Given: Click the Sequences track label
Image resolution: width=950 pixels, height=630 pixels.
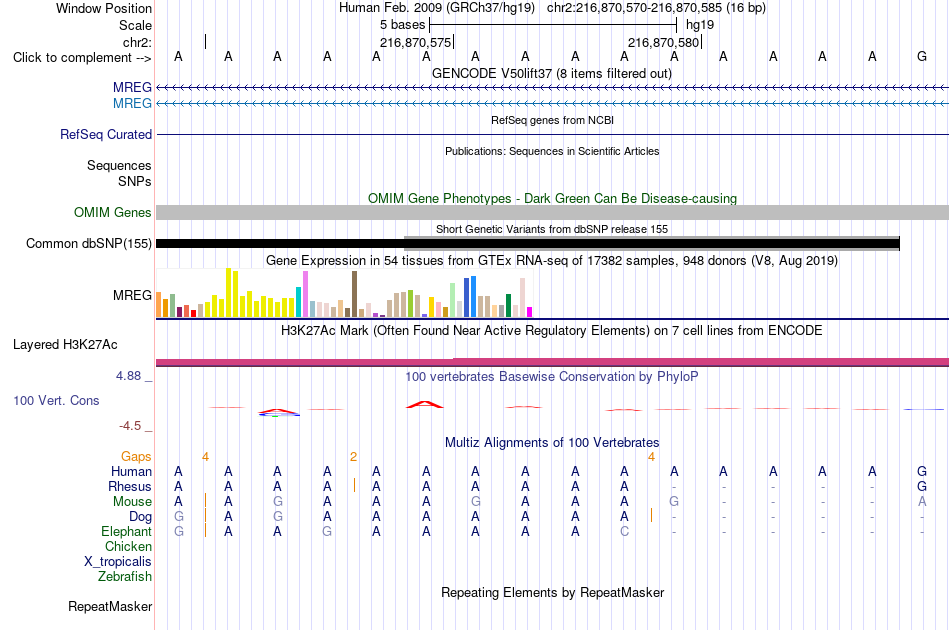Looking at the screenshot, I should 119,165.
